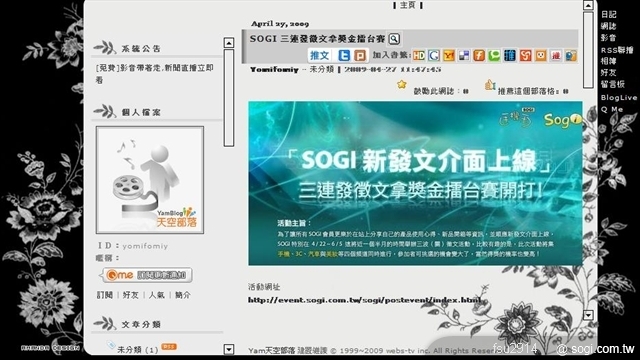Click the author name Yomifomiy
The width and height of the screenshot is (640, 360).
click(274, 70)
